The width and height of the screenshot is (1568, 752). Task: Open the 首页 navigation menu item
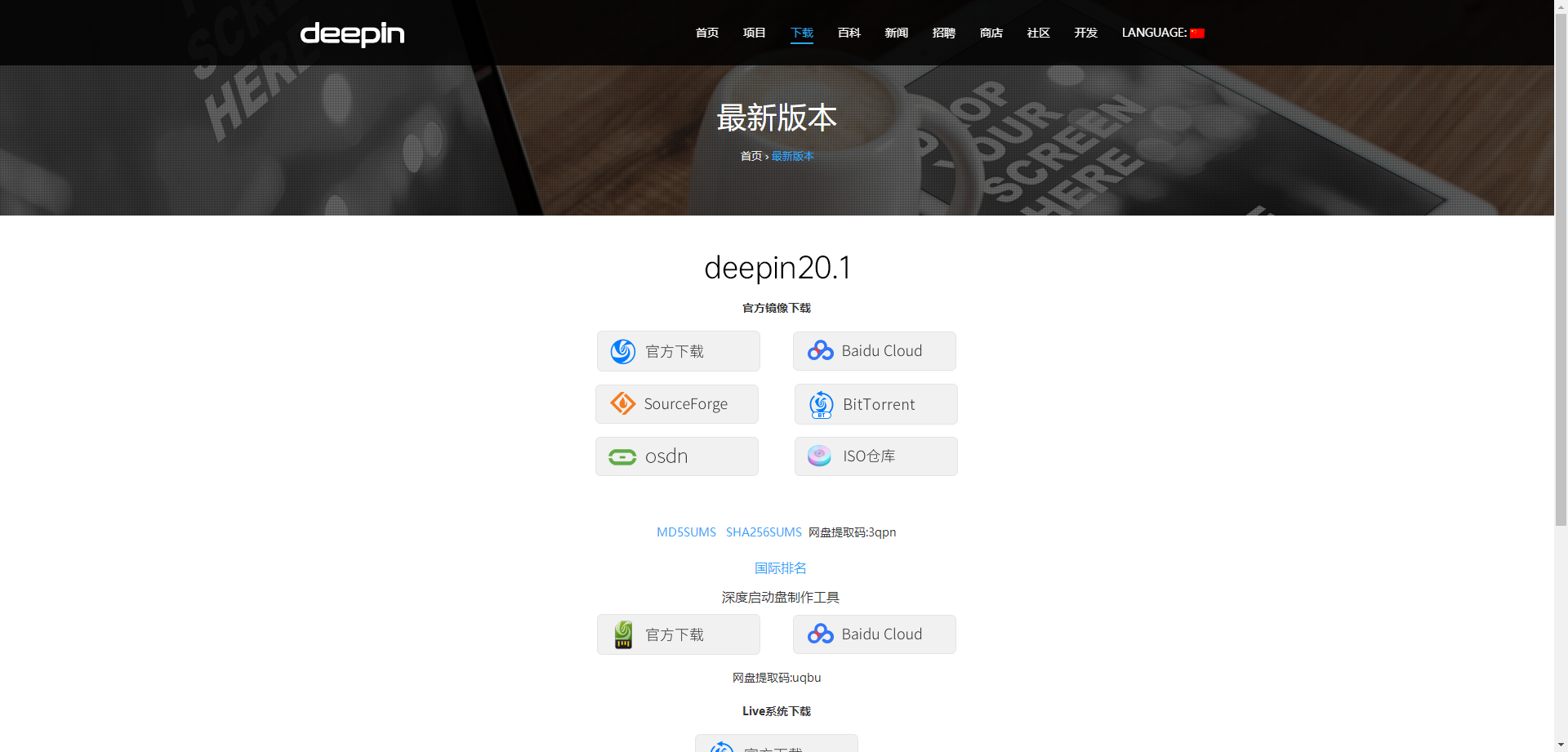click(707, 33)
